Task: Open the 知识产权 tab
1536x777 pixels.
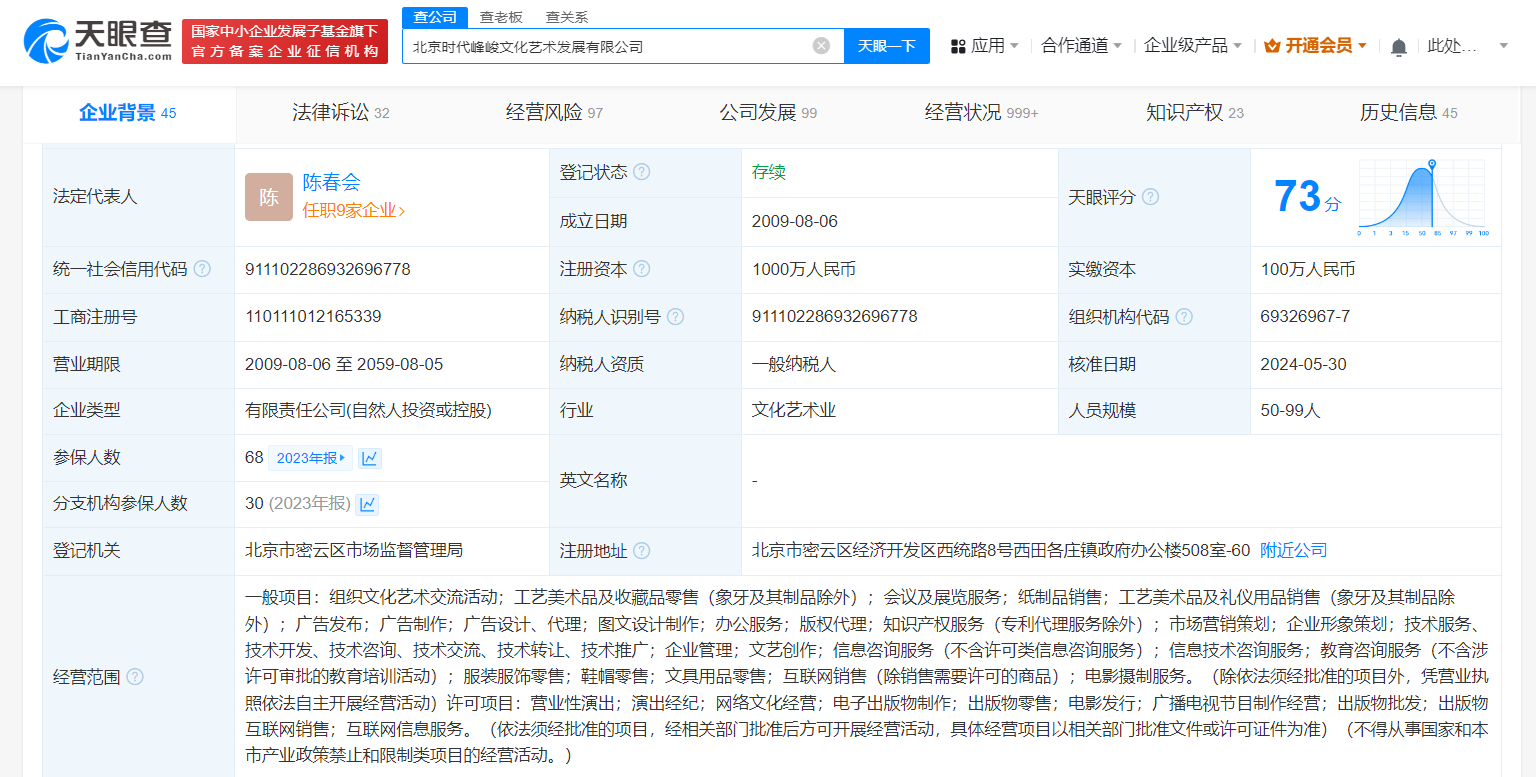Action: pos(1183,113)
